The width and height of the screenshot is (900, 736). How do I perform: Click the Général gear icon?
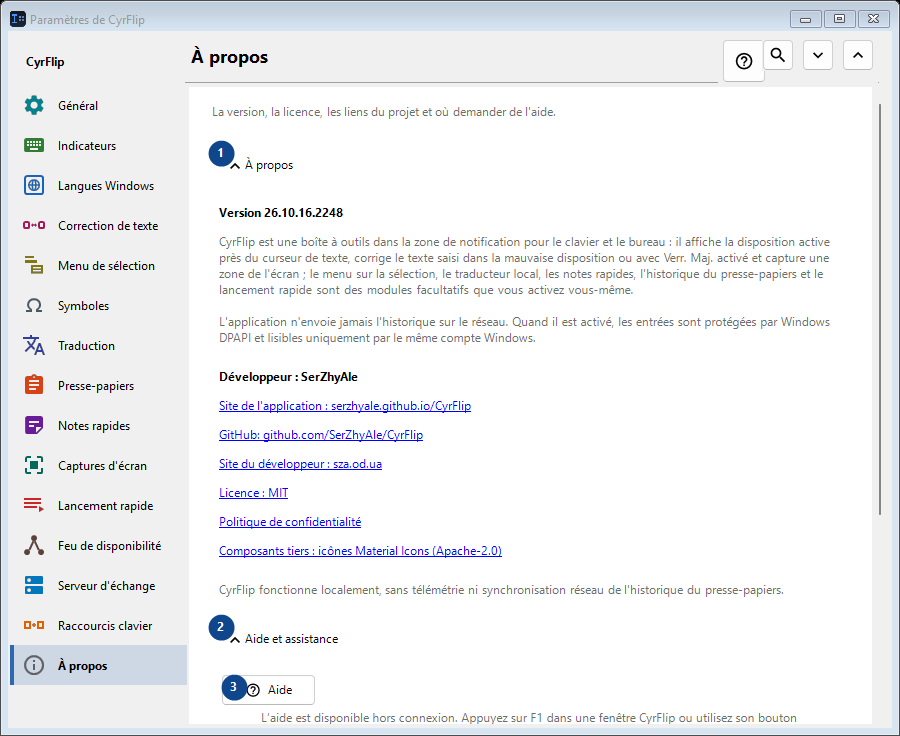point(34,106)
